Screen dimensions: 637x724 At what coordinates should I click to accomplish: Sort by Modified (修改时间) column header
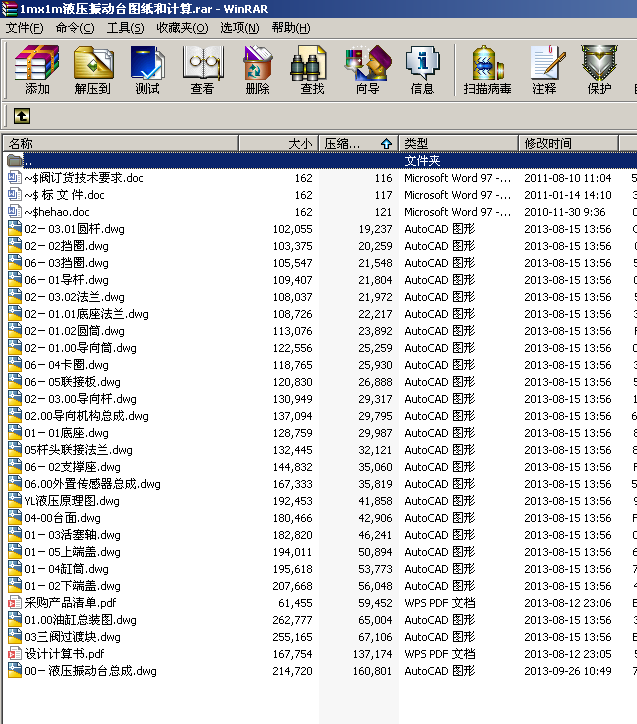tap(568, 144)
